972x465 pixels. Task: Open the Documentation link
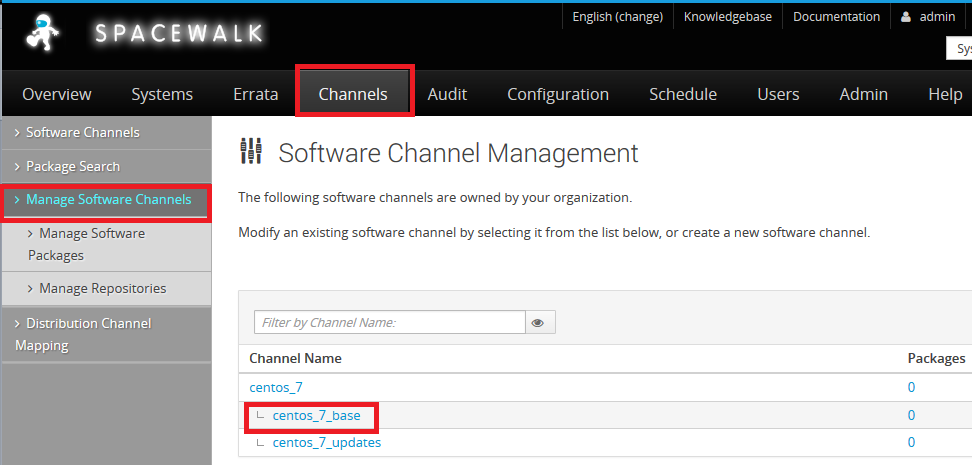pyautogui.click(x=836, y=17)
